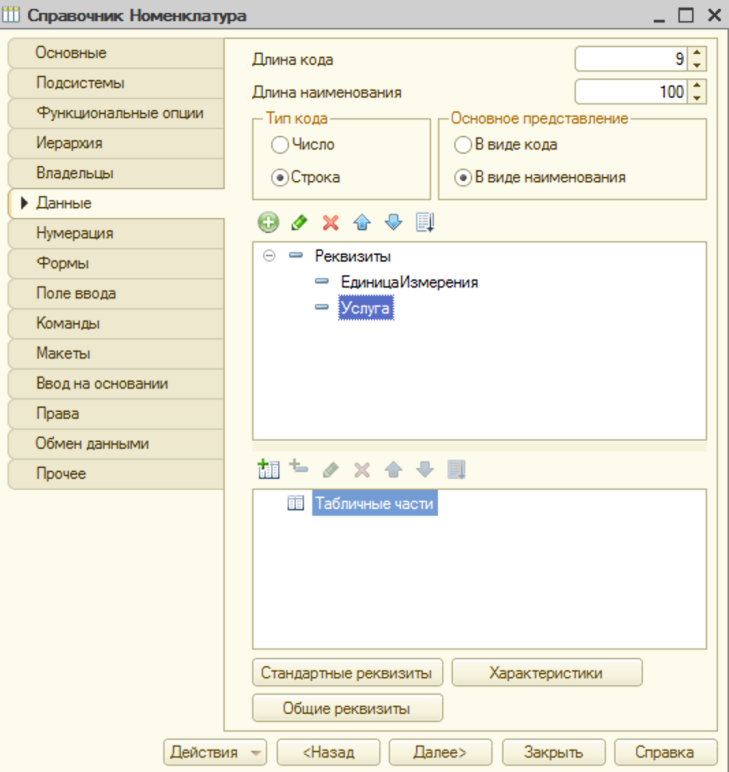Screen dimensions: 729x772
Task: Move the attribute down with the blue down arrow
Action: [x=393, y=223]
